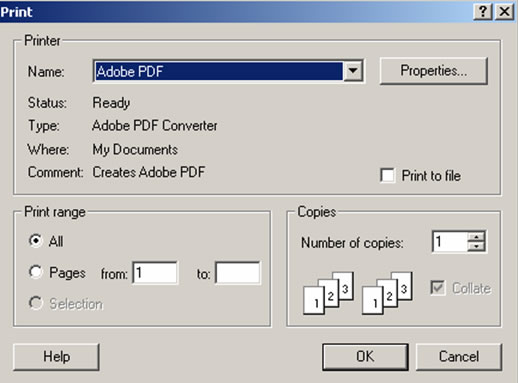Increase number of copies with up arrow

click(476, 236)
